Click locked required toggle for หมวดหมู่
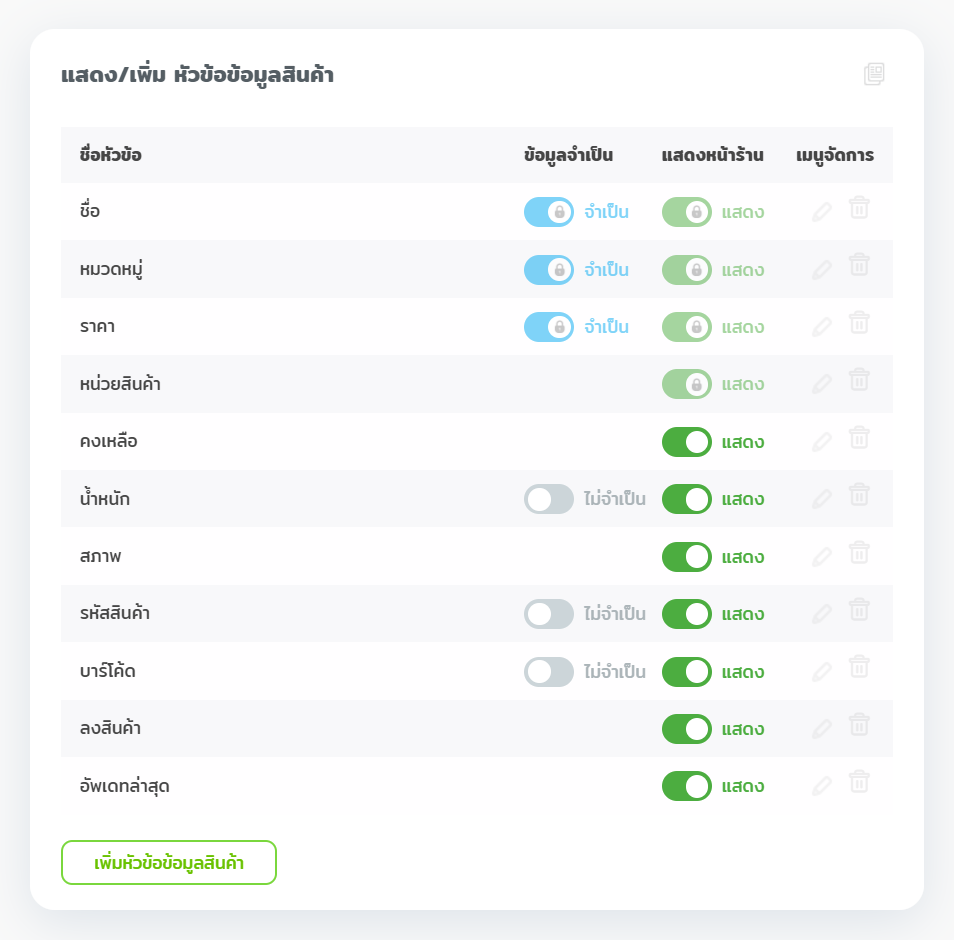Viewport: 954px width, 940px height. click(549, 270)
